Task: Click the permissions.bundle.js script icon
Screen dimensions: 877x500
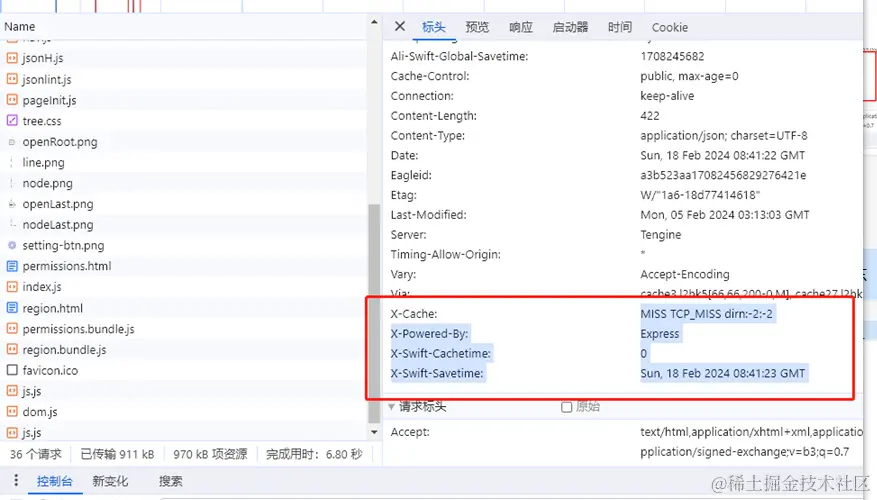Action: (x=12, y=328)
